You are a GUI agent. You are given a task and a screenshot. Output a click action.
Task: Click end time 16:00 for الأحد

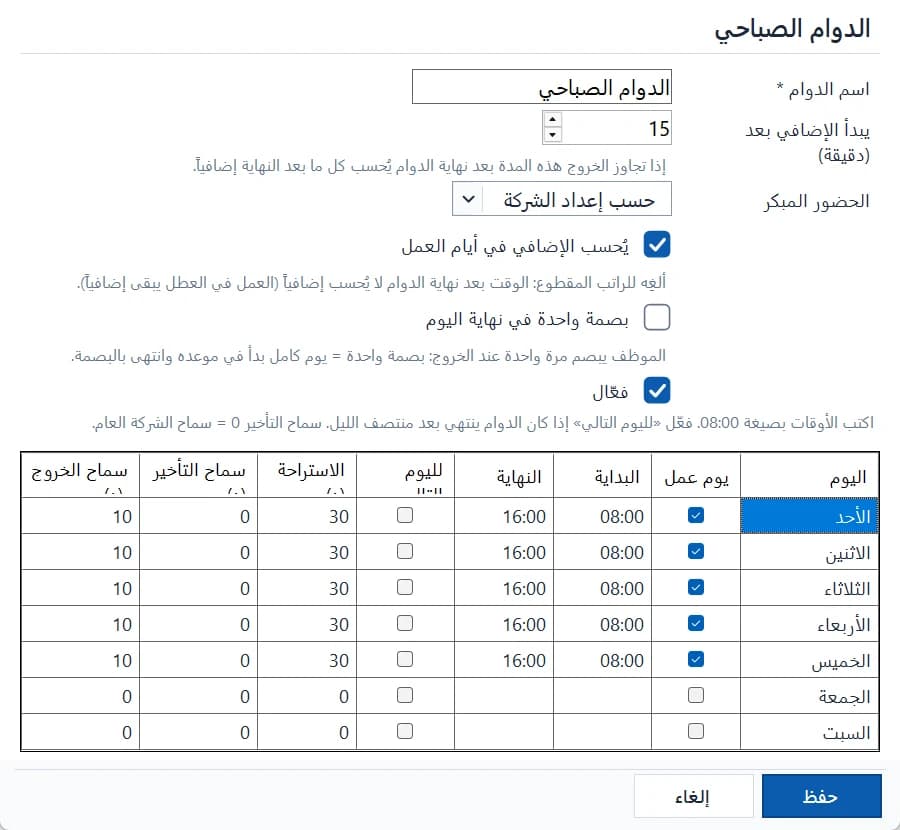pyautogui.click(x=504, y=515)
